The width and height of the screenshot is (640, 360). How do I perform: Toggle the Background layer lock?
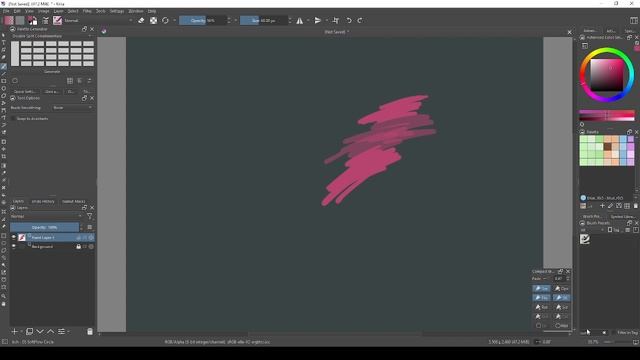(78, 247)
